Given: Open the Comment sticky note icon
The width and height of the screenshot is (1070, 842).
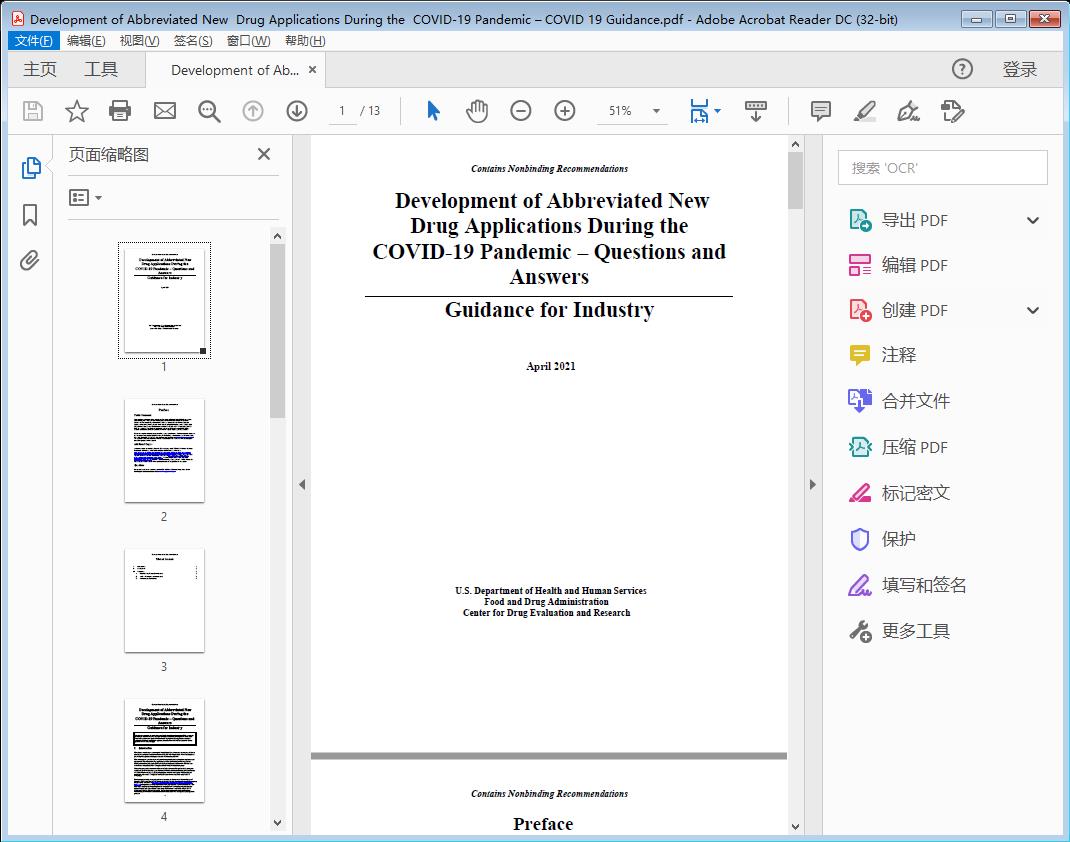Looking at the screenshot, I should pos(819,111).
